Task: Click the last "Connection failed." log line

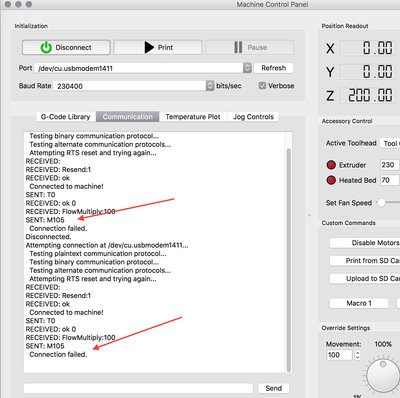Action: [x=58, y=355]
